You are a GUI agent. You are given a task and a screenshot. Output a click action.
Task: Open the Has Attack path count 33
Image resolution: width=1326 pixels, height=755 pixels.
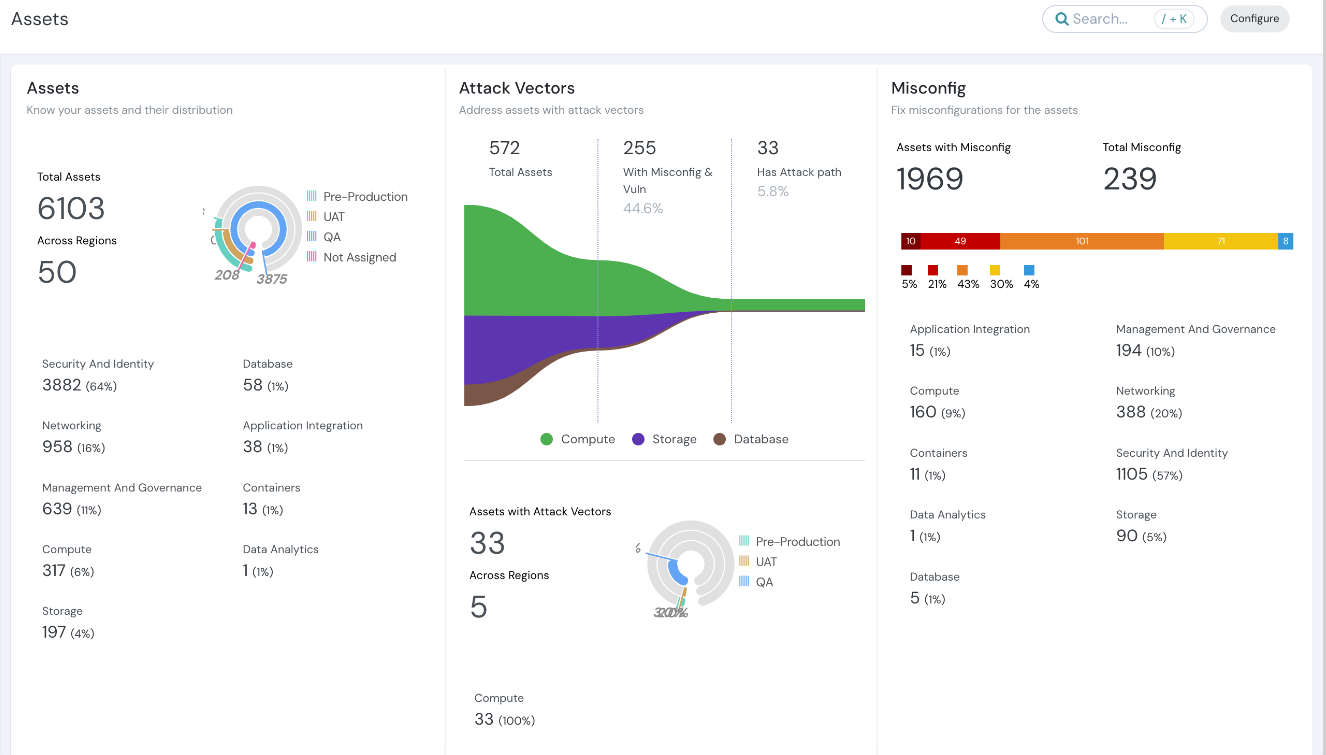coord(768,148)
